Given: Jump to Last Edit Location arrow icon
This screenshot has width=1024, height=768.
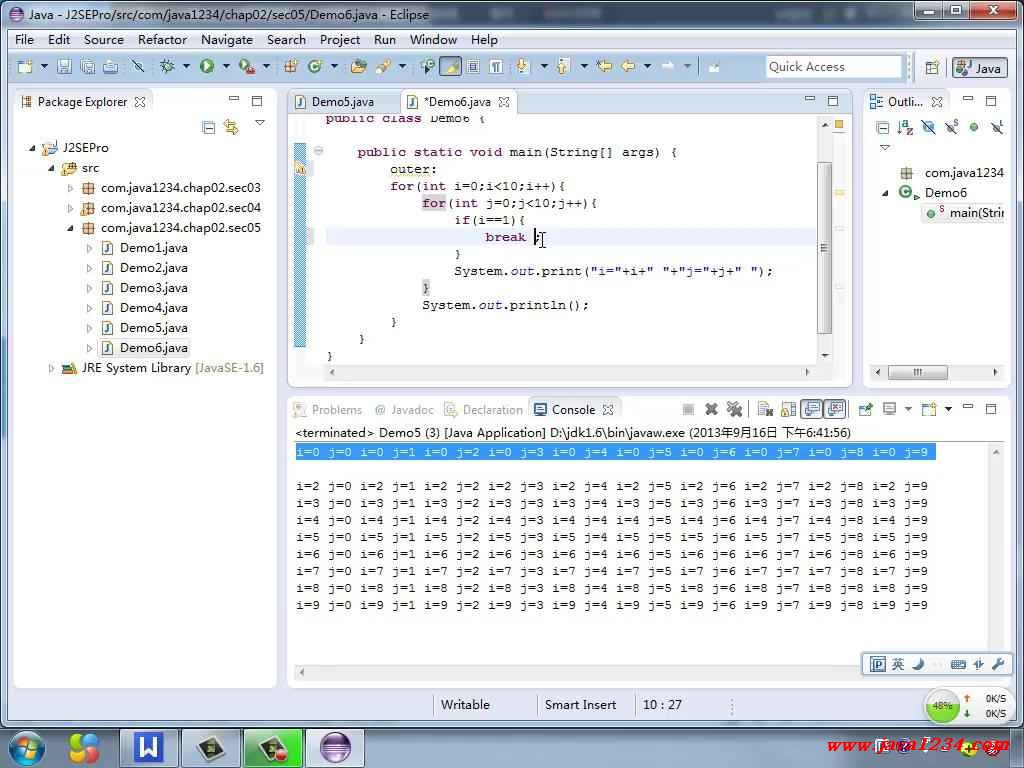Looking at the screenshot, I should click(x=604, y=66).
